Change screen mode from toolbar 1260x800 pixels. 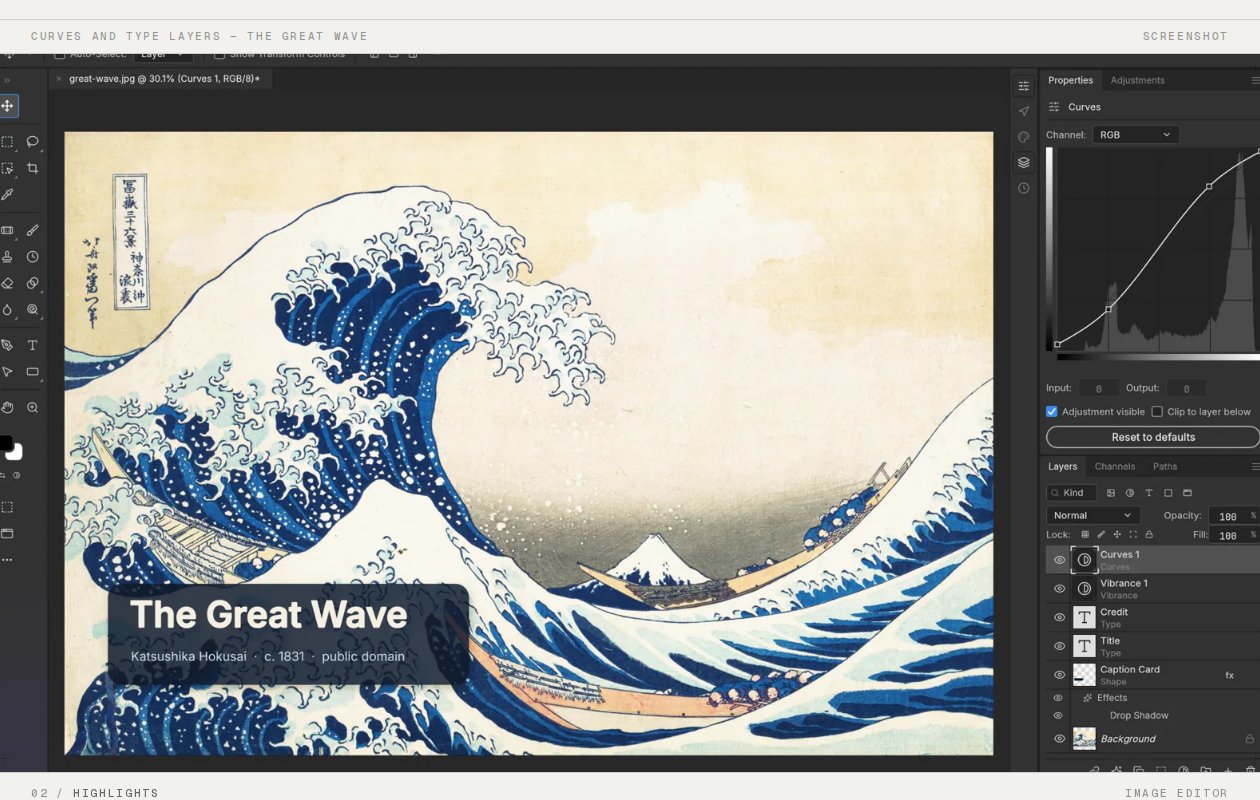click(x=7, y=533)
